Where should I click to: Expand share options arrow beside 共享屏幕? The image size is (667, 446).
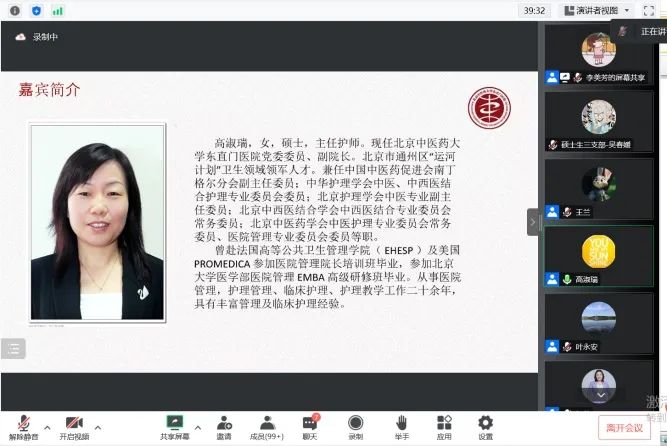pyautogui.click(x=198, y=427)
